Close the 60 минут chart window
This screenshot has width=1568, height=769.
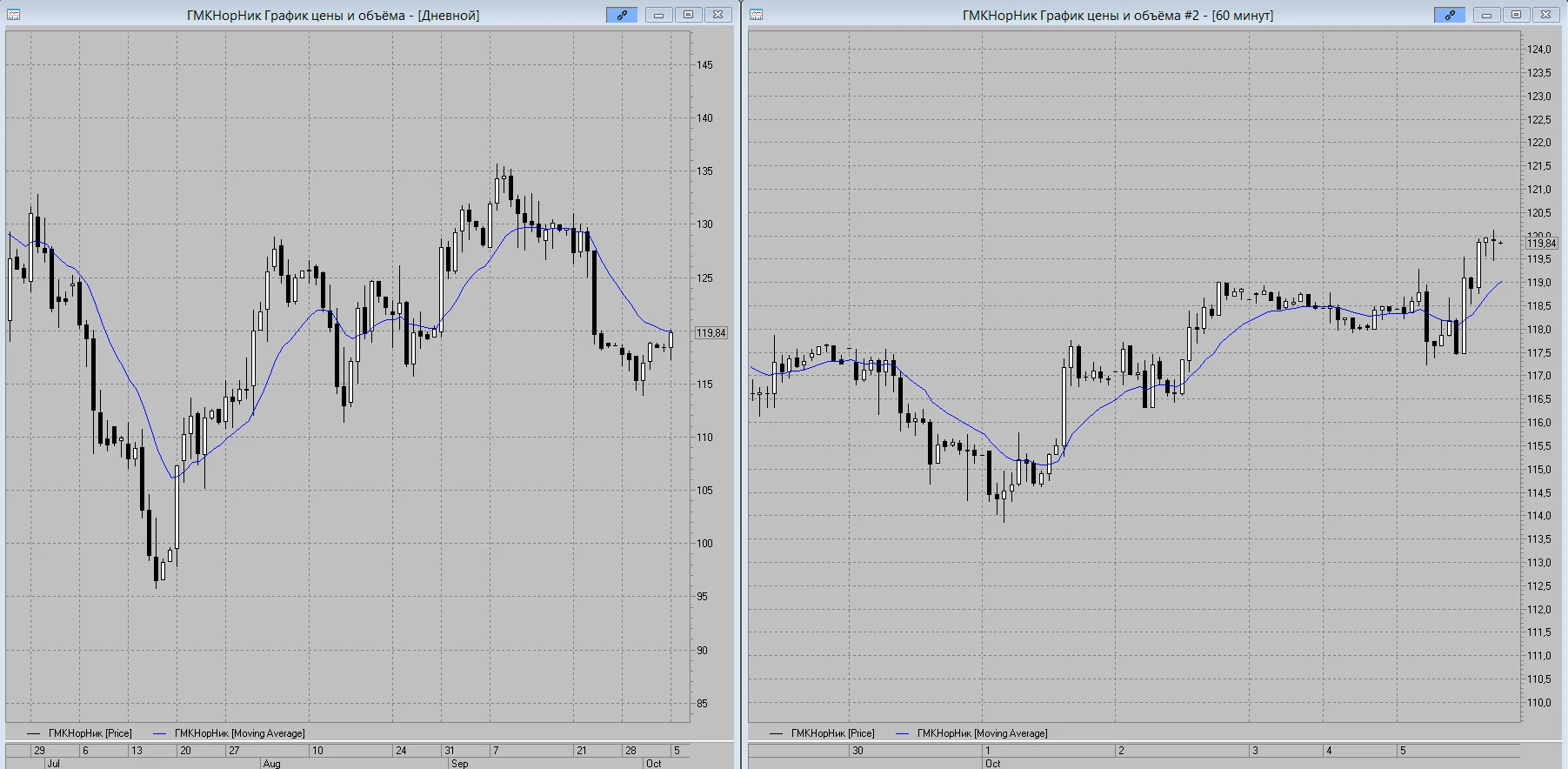(x=1545, y=15)
